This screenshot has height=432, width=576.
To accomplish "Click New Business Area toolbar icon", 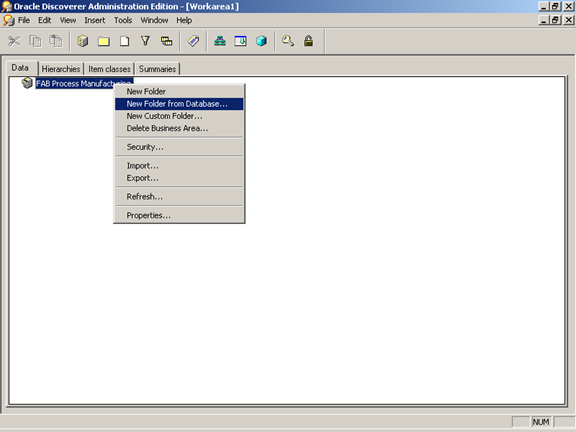I will pos(83,41).
